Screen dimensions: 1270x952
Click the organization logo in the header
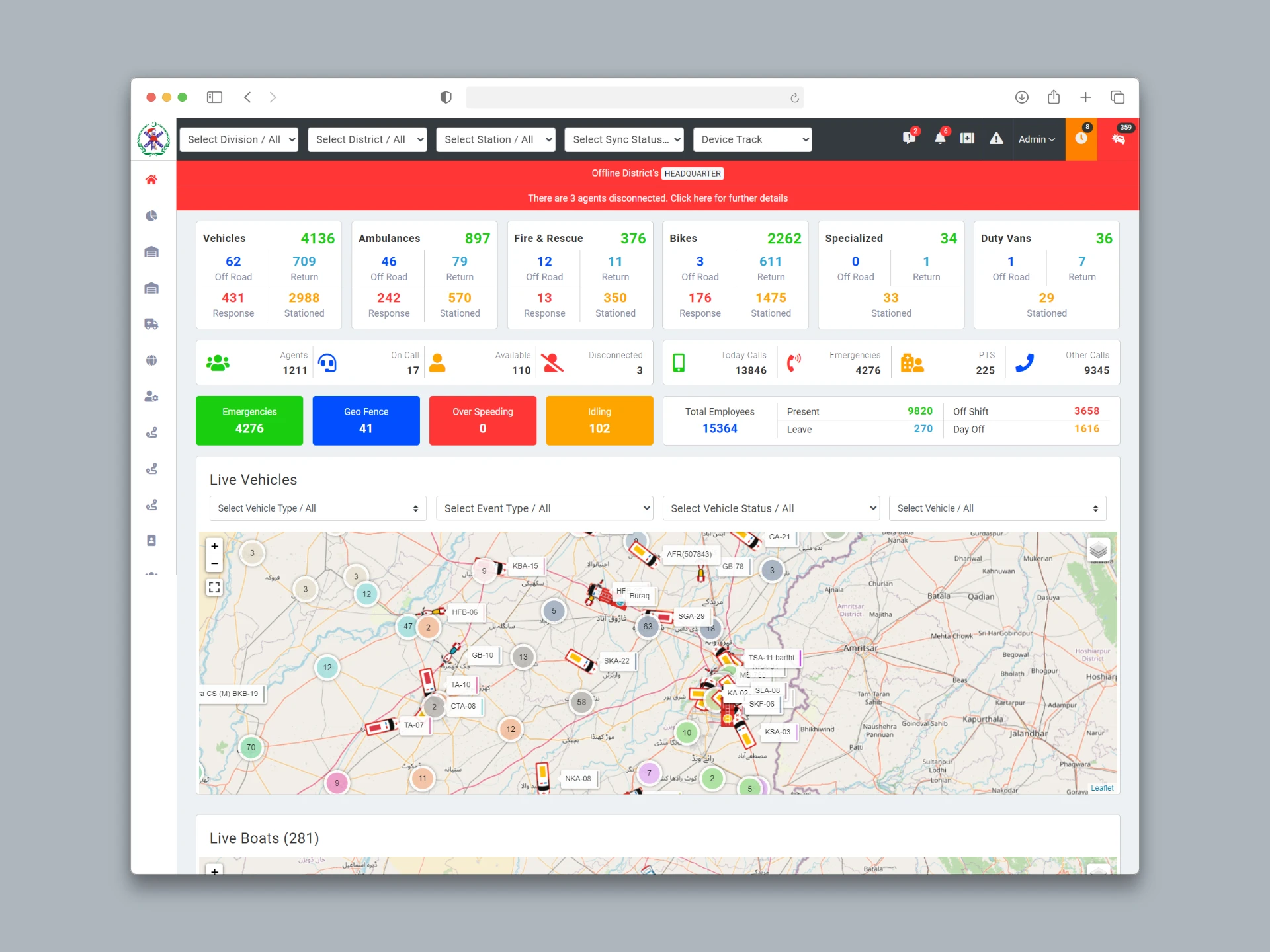pyautogui.click(x=153, y=139)
